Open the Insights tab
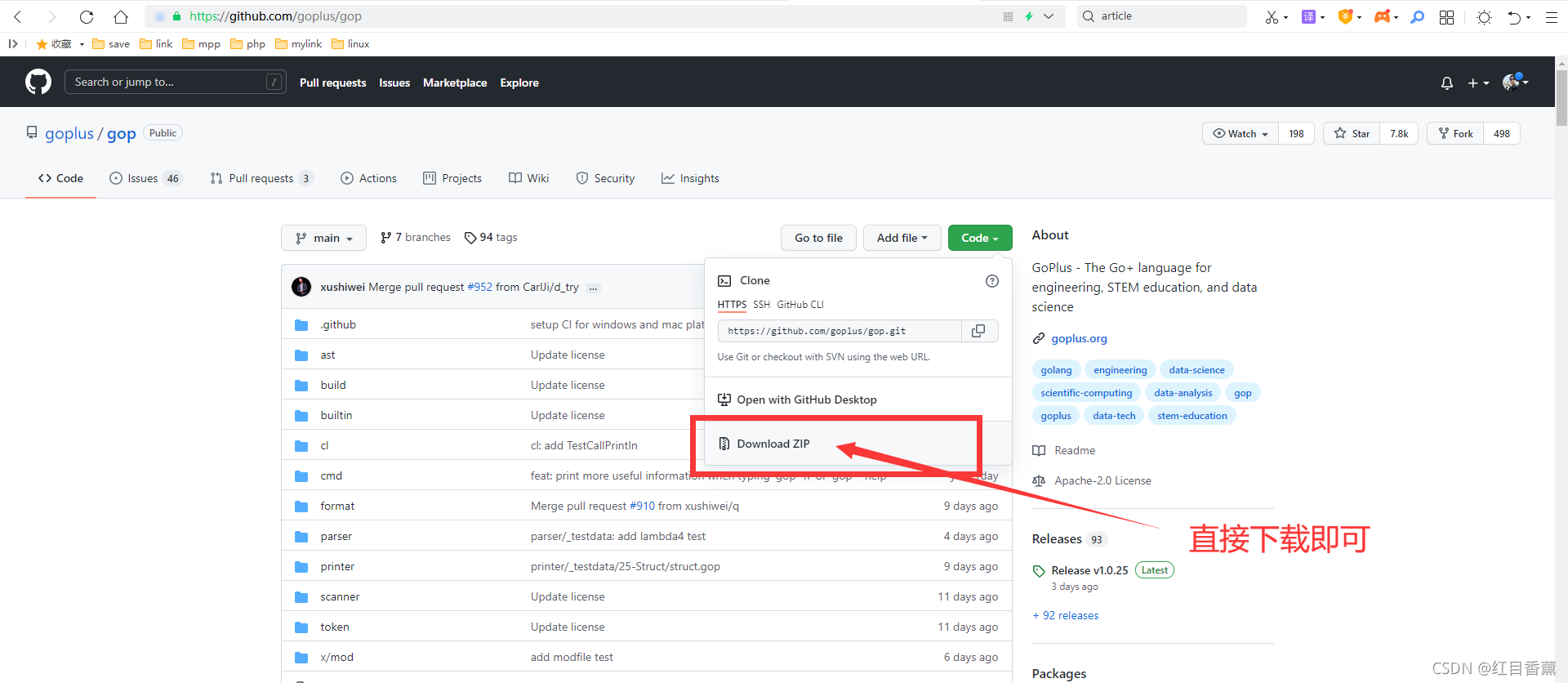1568x683 pixels. coord(690,178)
